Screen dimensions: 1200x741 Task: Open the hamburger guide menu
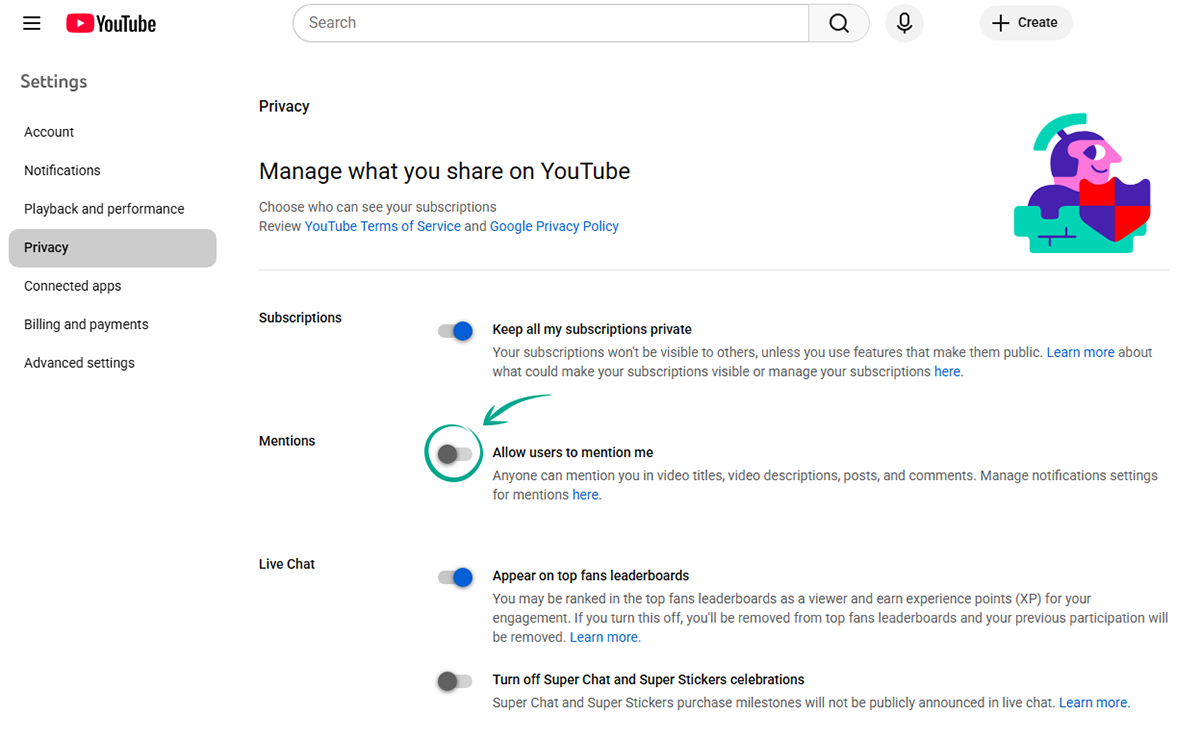click(x=32, y=23)
